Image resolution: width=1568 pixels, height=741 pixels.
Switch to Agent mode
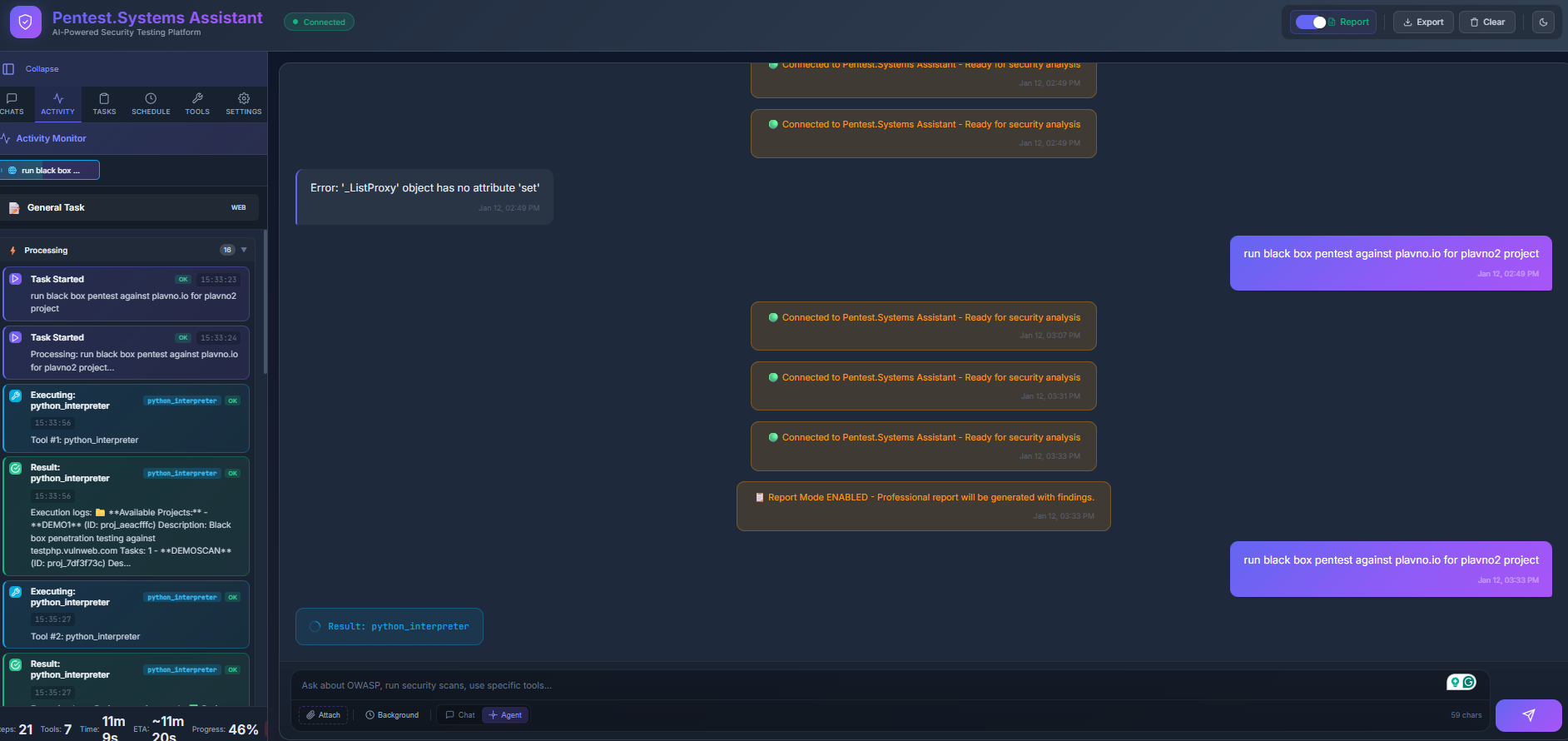(x=505, y=715)
